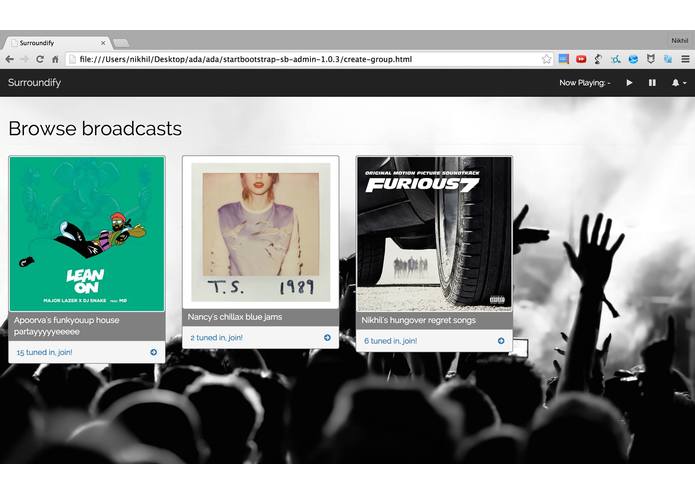Click the browser forward arrow
Screen dimensions: 695x494
click(x=24, y=59)
